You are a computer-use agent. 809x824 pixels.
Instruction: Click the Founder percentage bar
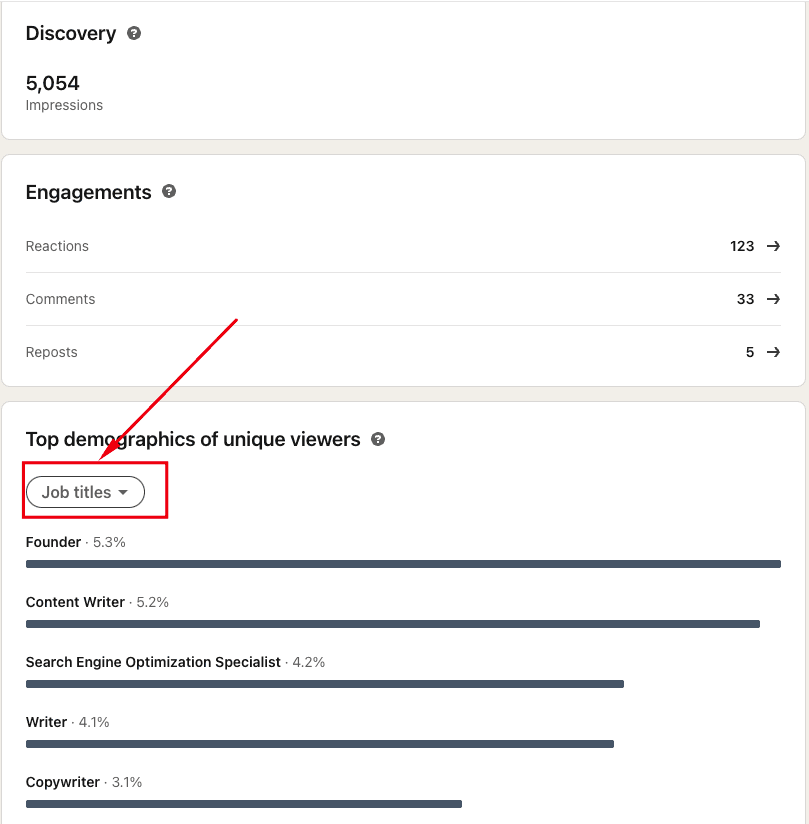pyautogui.click(x=400, y=564)
